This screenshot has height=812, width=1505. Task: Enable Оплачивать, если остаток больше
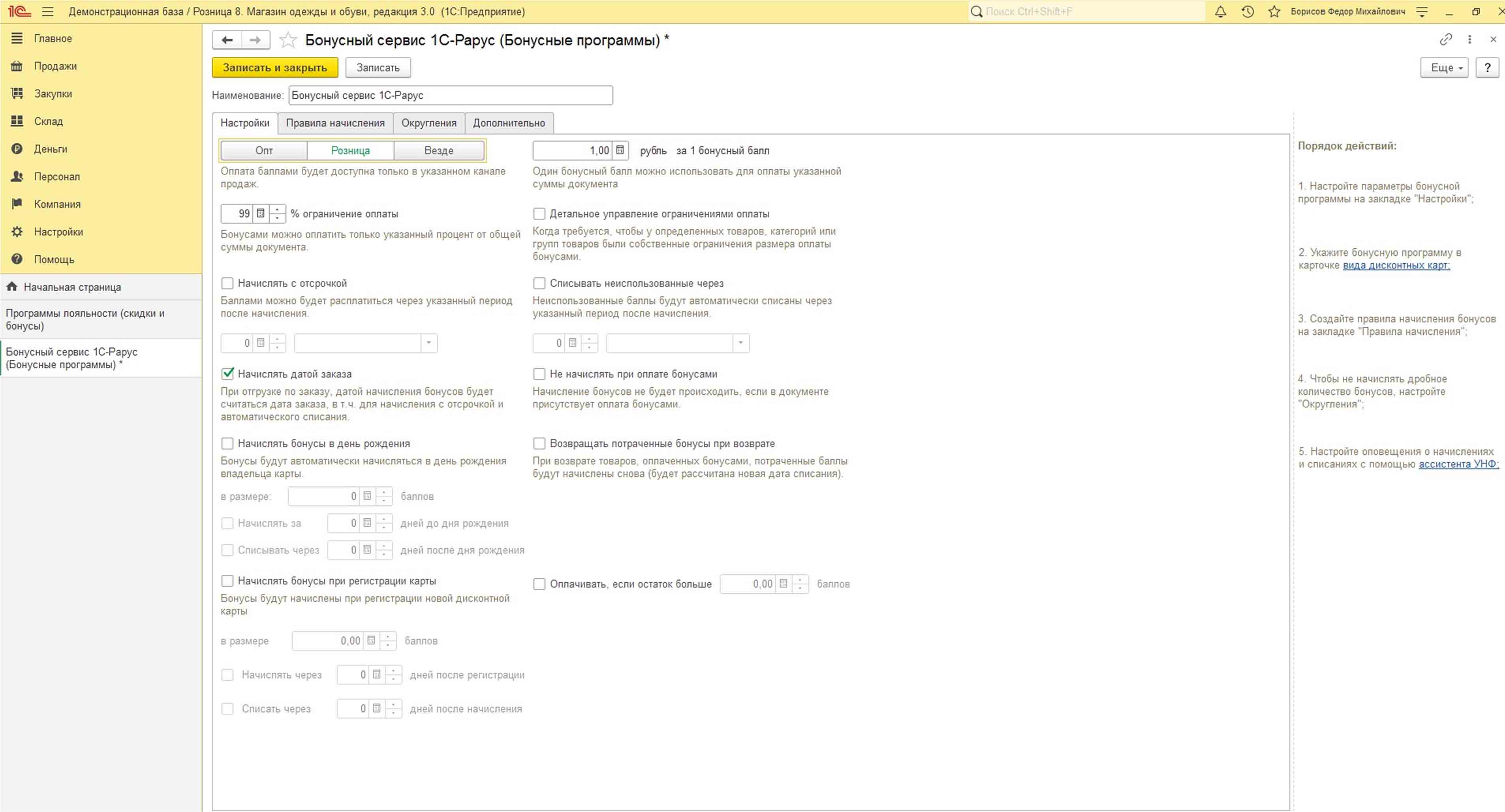coord(539,584)
